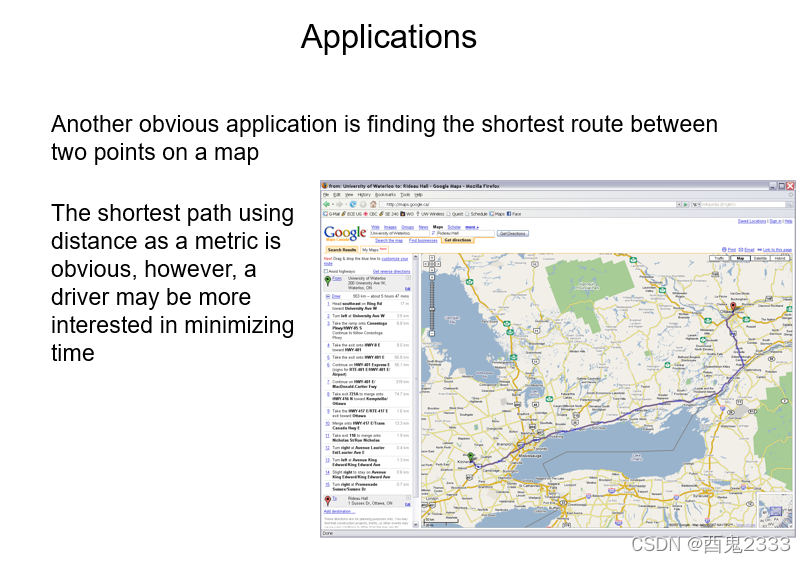
Task: Click the Find businesses link
Action: pyautogui.click(x=424, y=241)
